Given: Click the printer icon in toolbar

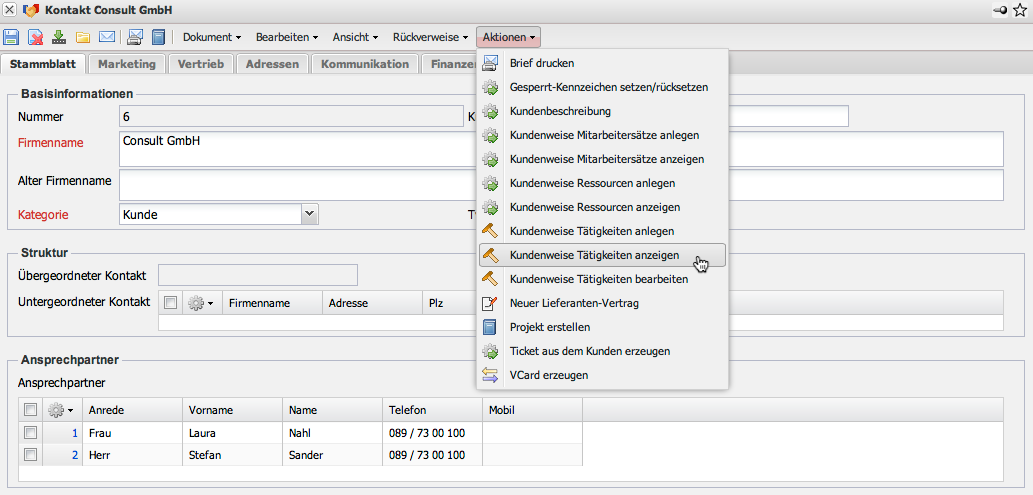Looking at the screenshot, I should point(135,38).
